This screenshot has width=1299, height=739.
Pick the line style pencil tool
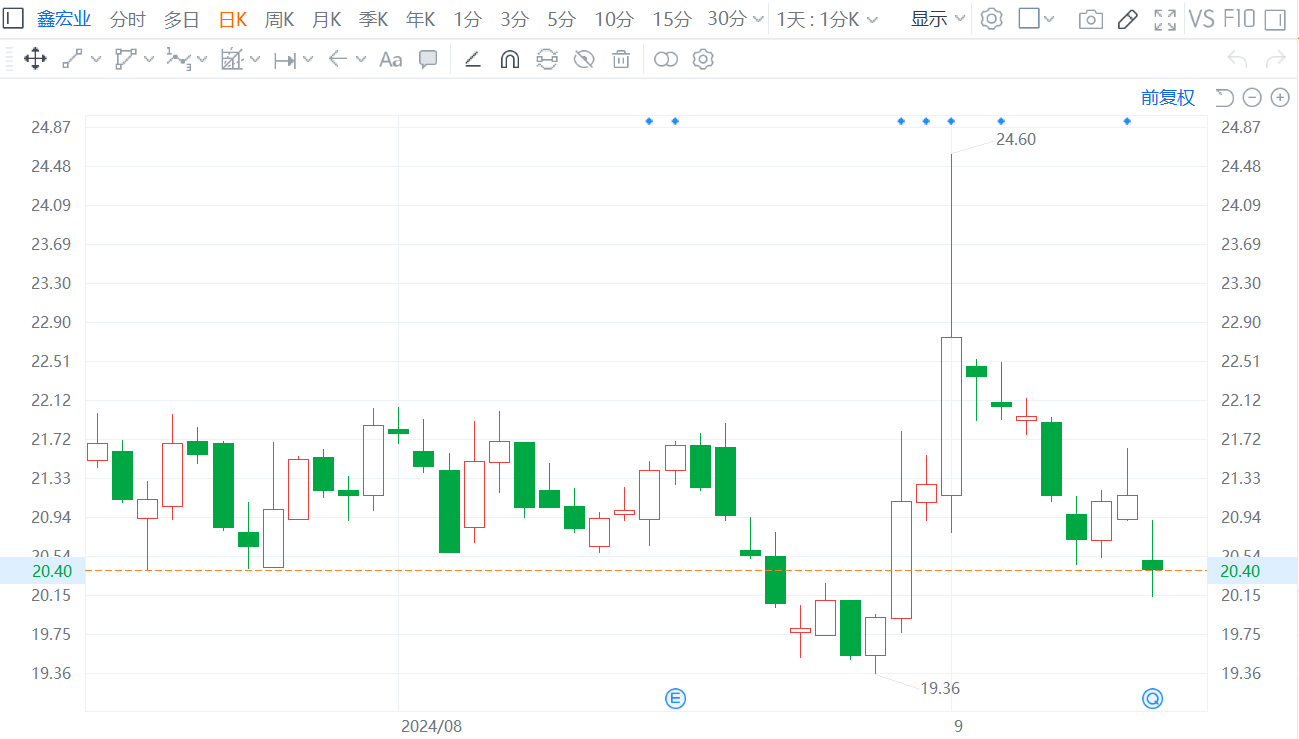point(473,60)
